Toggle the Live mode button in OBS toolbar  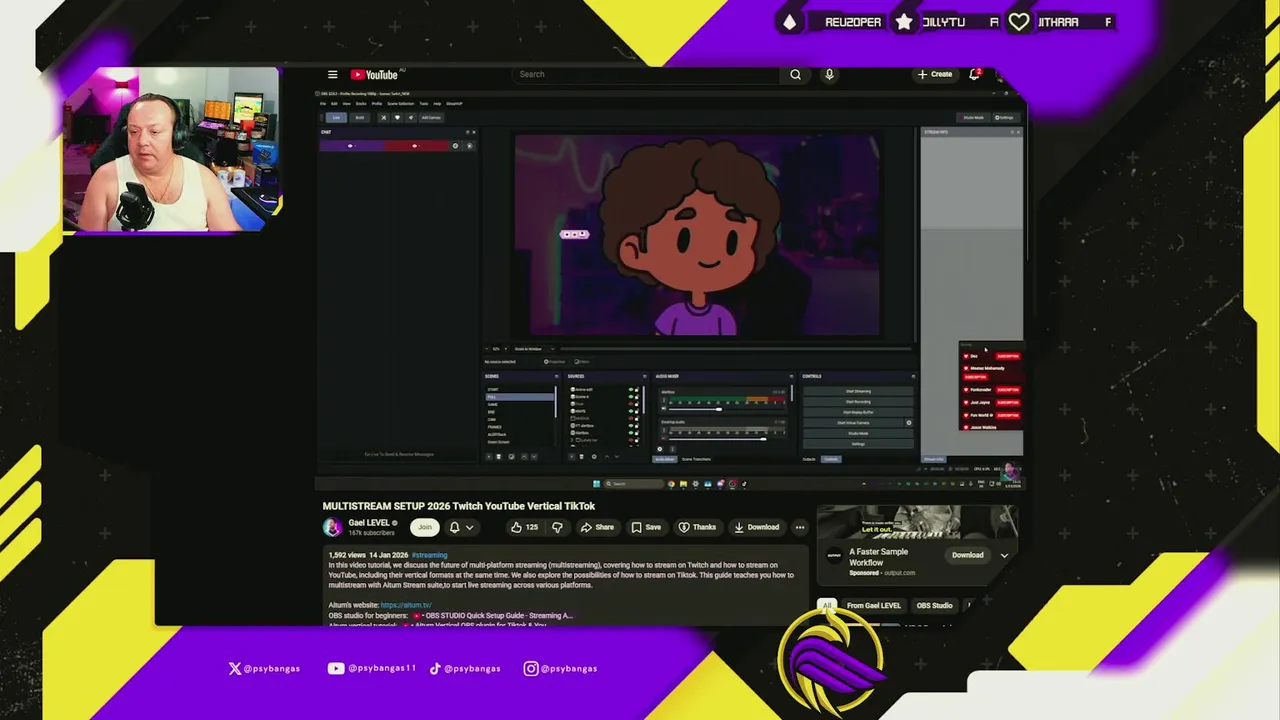pyautogui.click(x=336, y=117)
